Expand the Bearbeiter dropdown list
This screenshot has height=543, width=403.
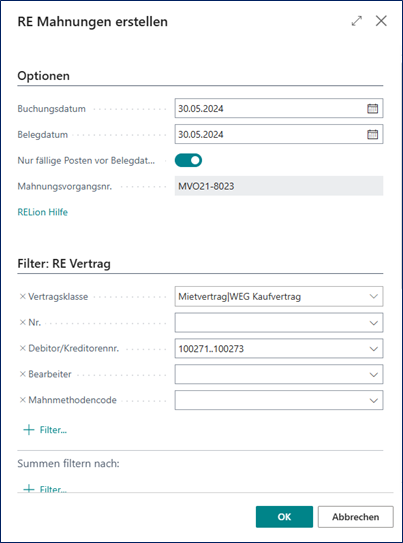[x=373, y=374]
